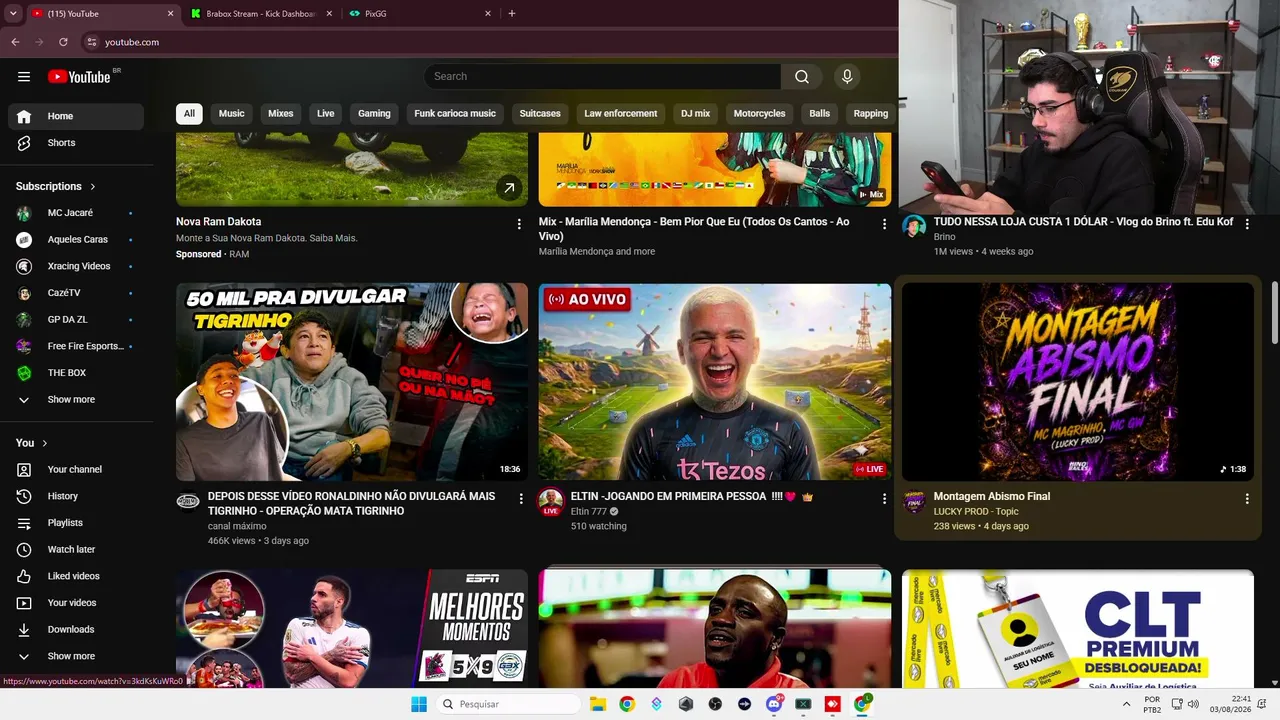Image resolution: width=1280 pixels, height=720 pixels.
Task: Reload the page in the browser
Action: [x=63, y=42]
